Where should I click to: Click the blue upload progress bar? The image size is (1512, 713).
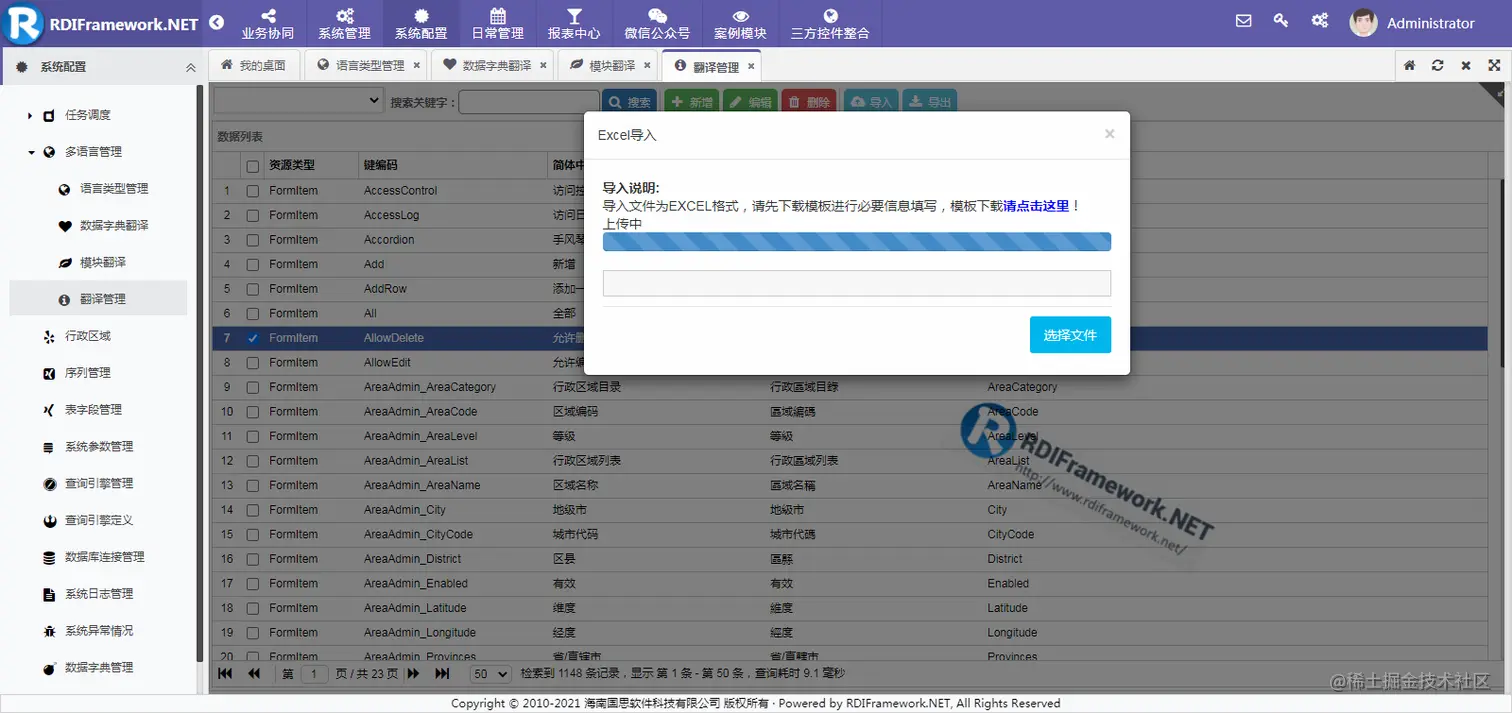click(856, 241)
